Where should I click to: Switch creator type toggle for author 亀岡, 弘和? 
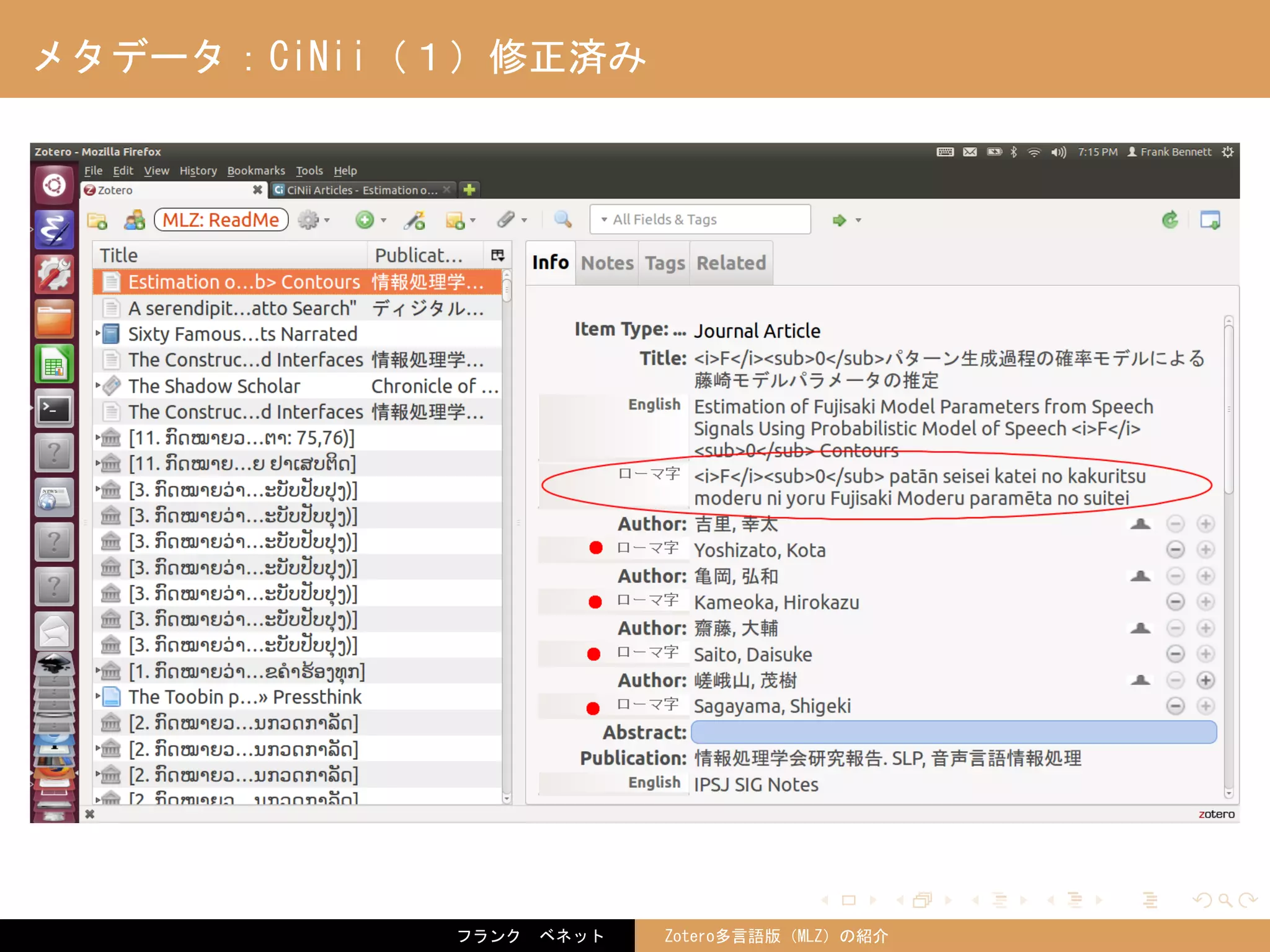point(1140,576)
